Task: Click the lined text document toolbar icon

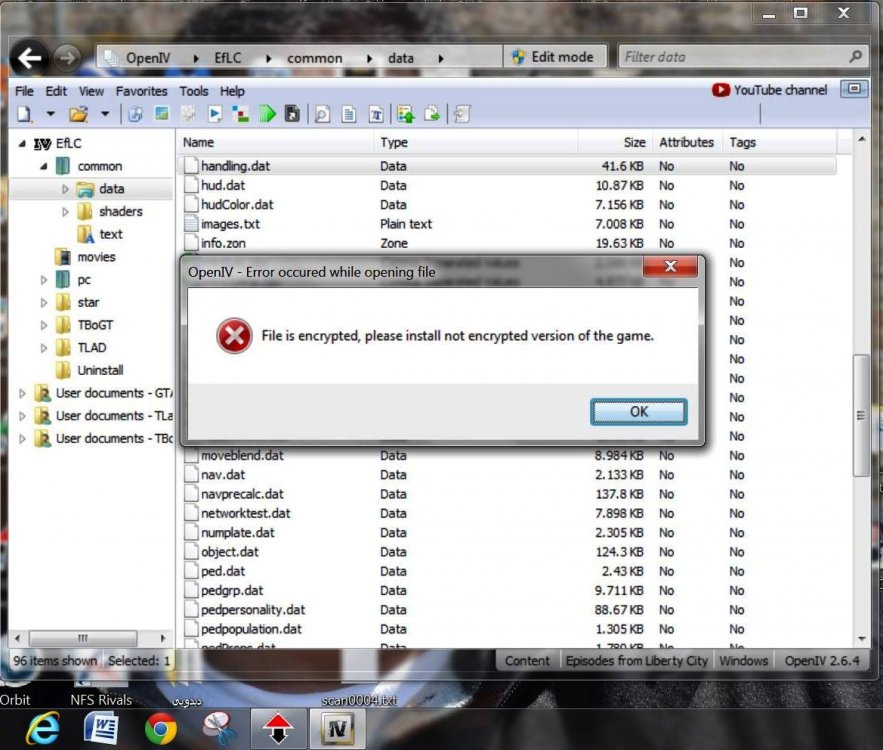Action: 349,114
